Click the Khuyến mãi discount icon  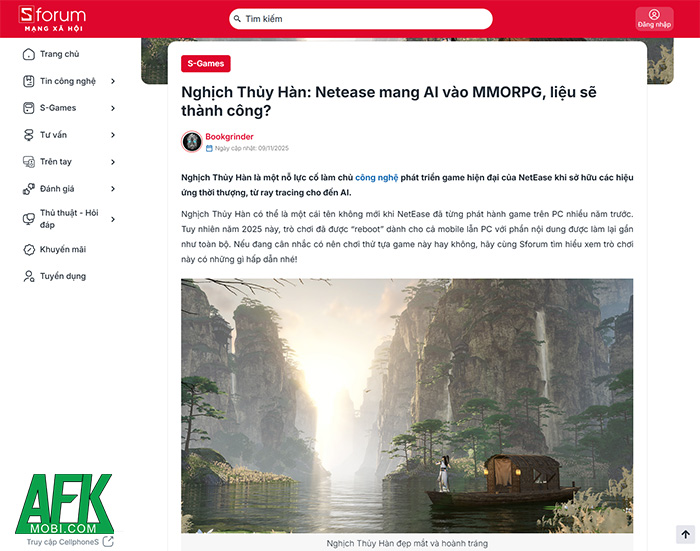tap(29, 250)
